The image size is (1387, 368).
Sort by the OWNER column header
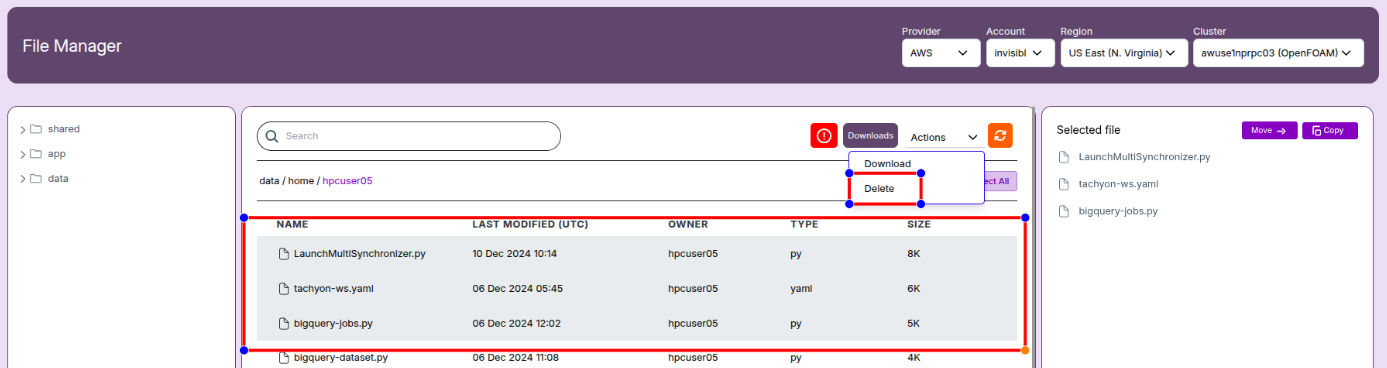click(688, 224)
